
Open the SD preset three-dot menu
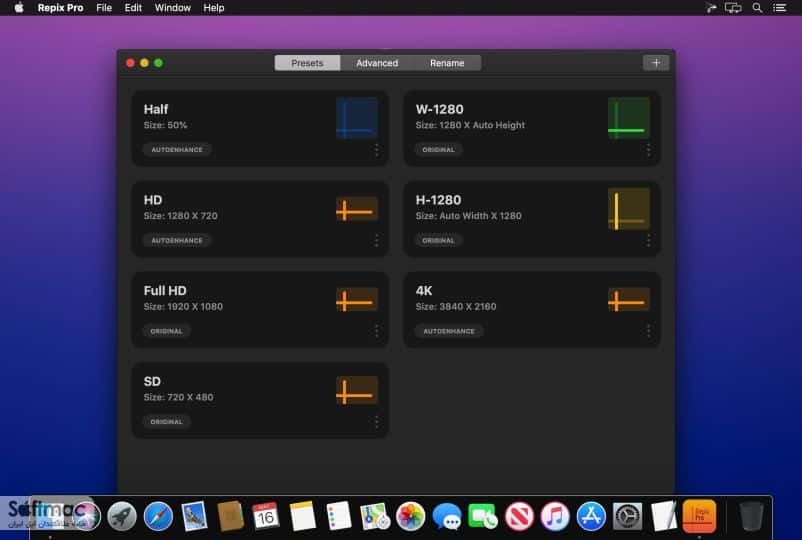[376, 422]
